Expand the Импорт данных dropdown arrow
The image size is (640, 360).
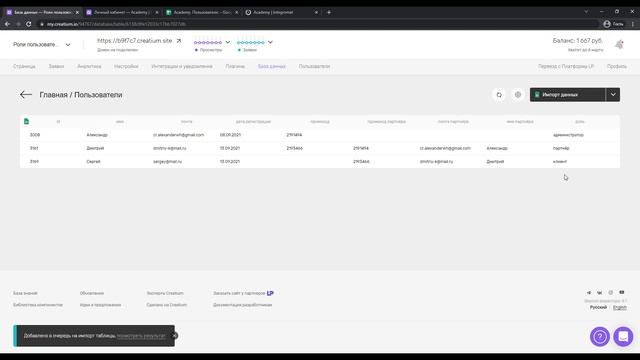pyautogui.click(x=613, y=95)
